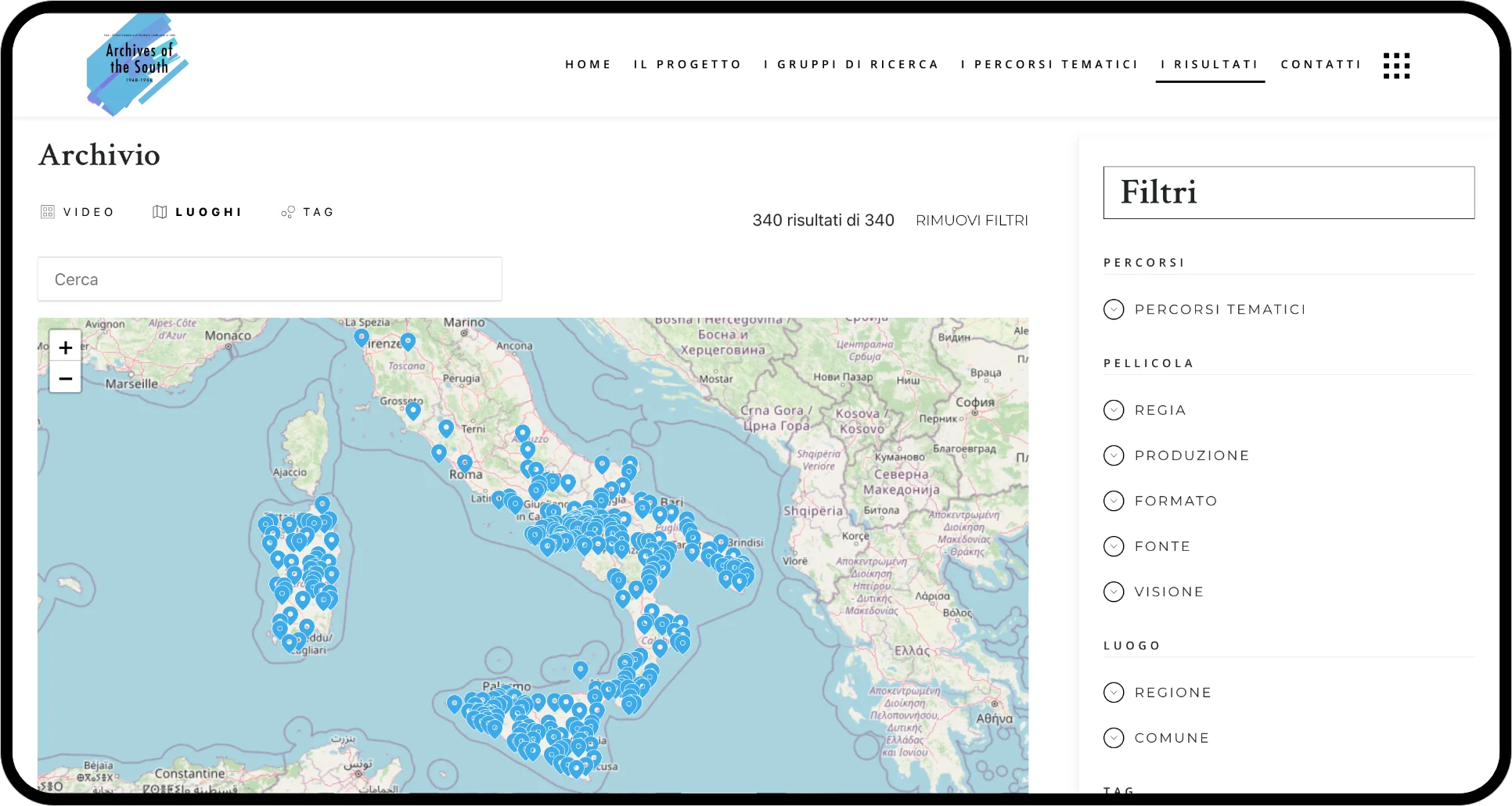Zoom in on the map
Image resolution: width=1512 pixels, height=806 pixels.
click(x=66, y=347)
